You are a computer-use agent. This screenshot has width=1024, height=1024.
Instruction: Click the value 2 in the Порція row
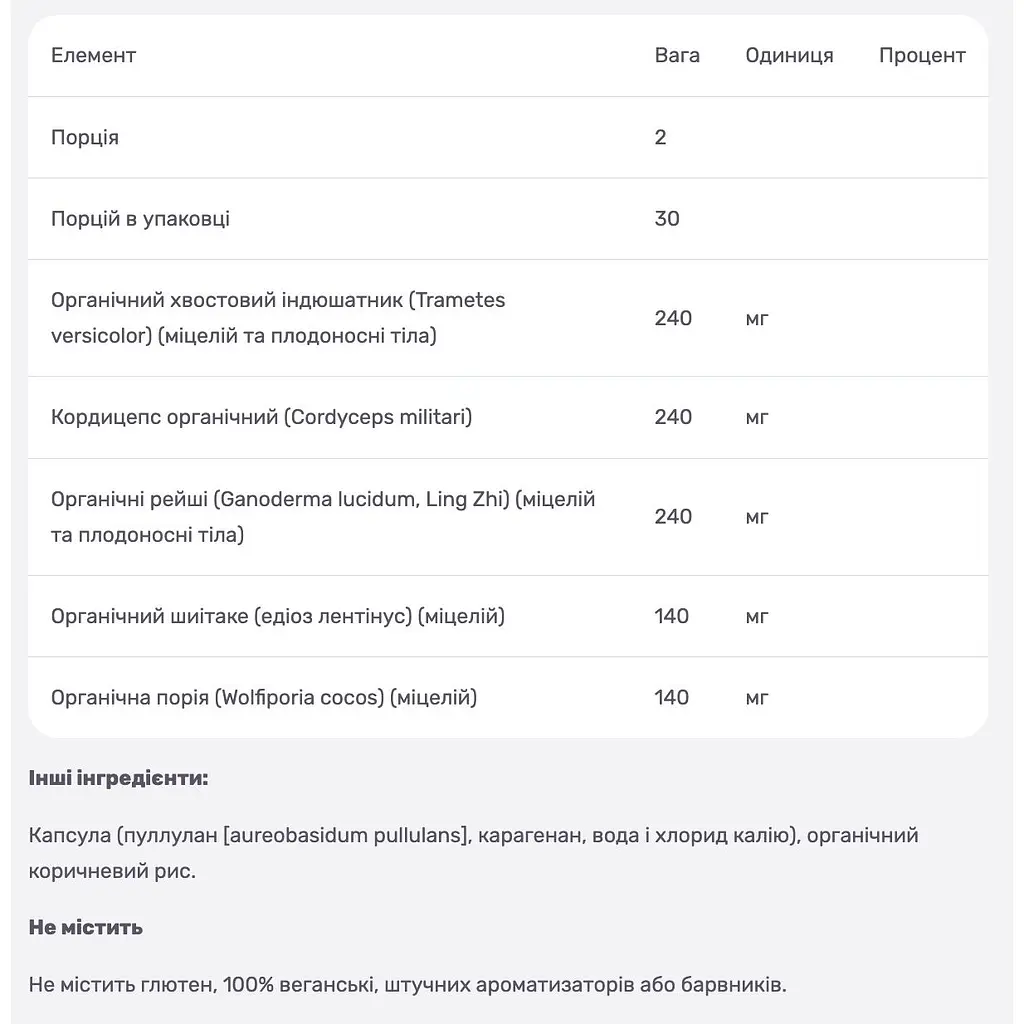tap(660, 137)
